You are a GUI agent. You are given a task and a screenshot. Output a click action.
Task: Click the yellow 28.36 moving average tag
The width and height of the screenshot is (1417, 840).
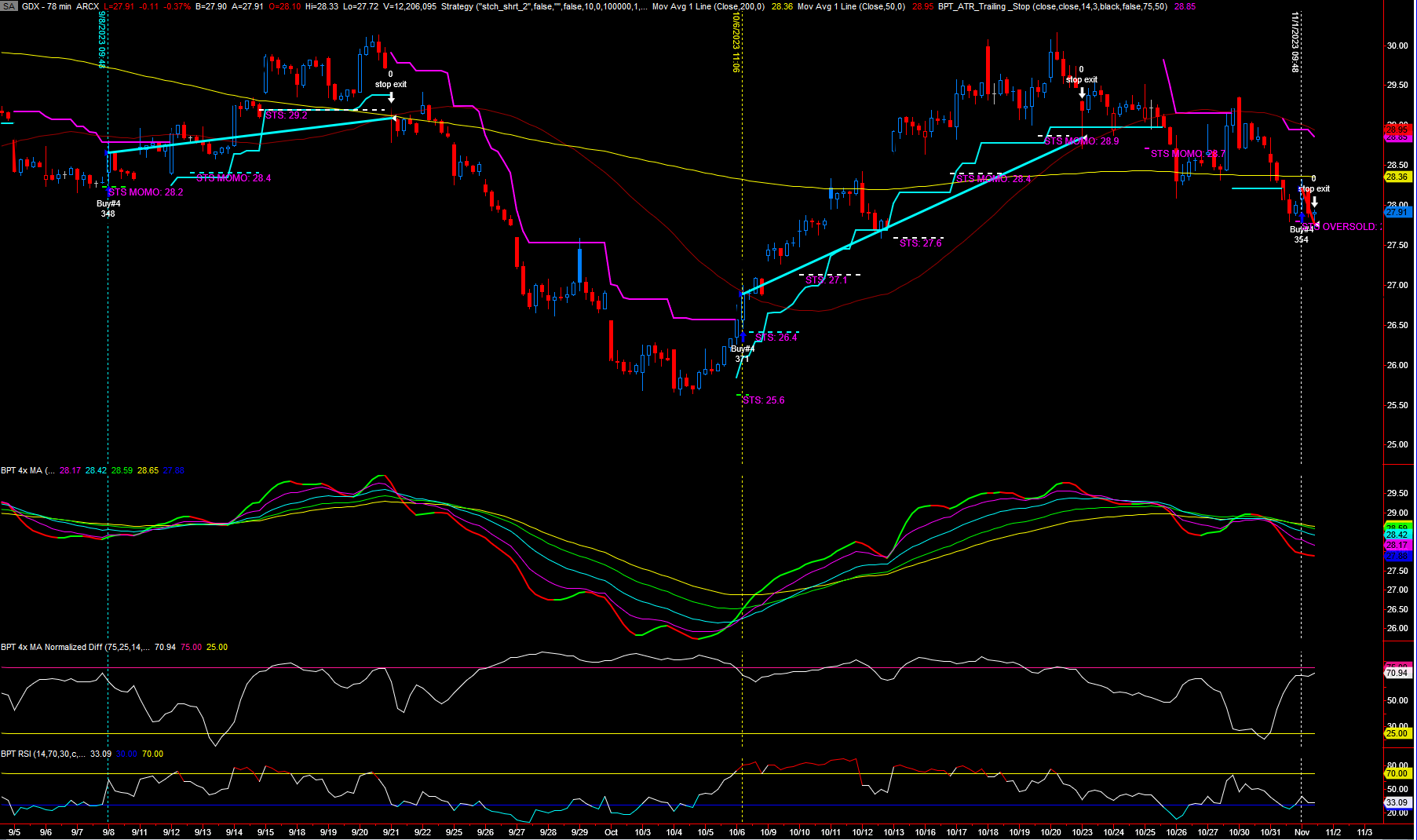1397,177
